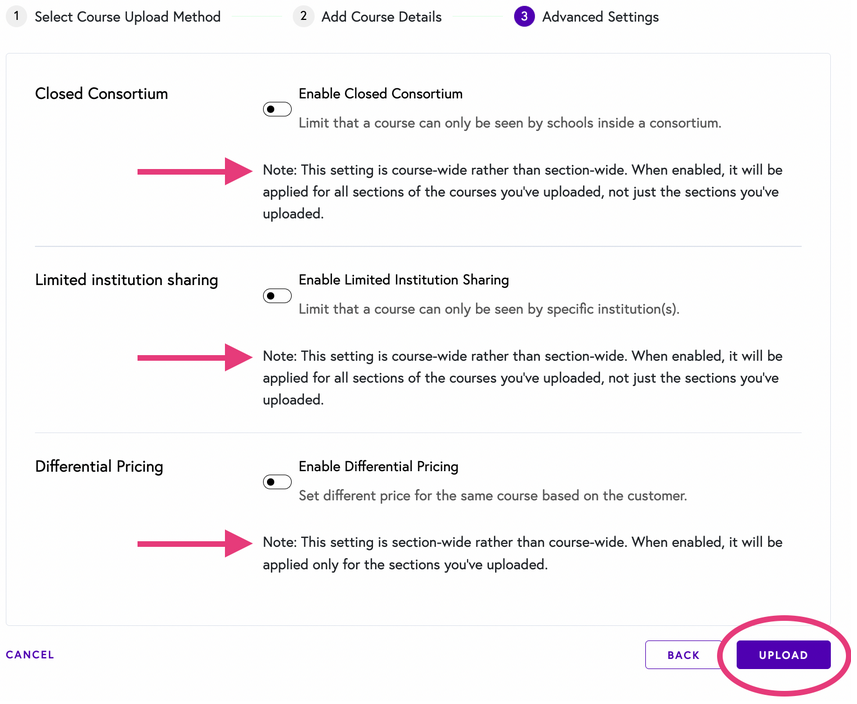Click the "Enable Differential Pricing" label text

tap(378, 466)
